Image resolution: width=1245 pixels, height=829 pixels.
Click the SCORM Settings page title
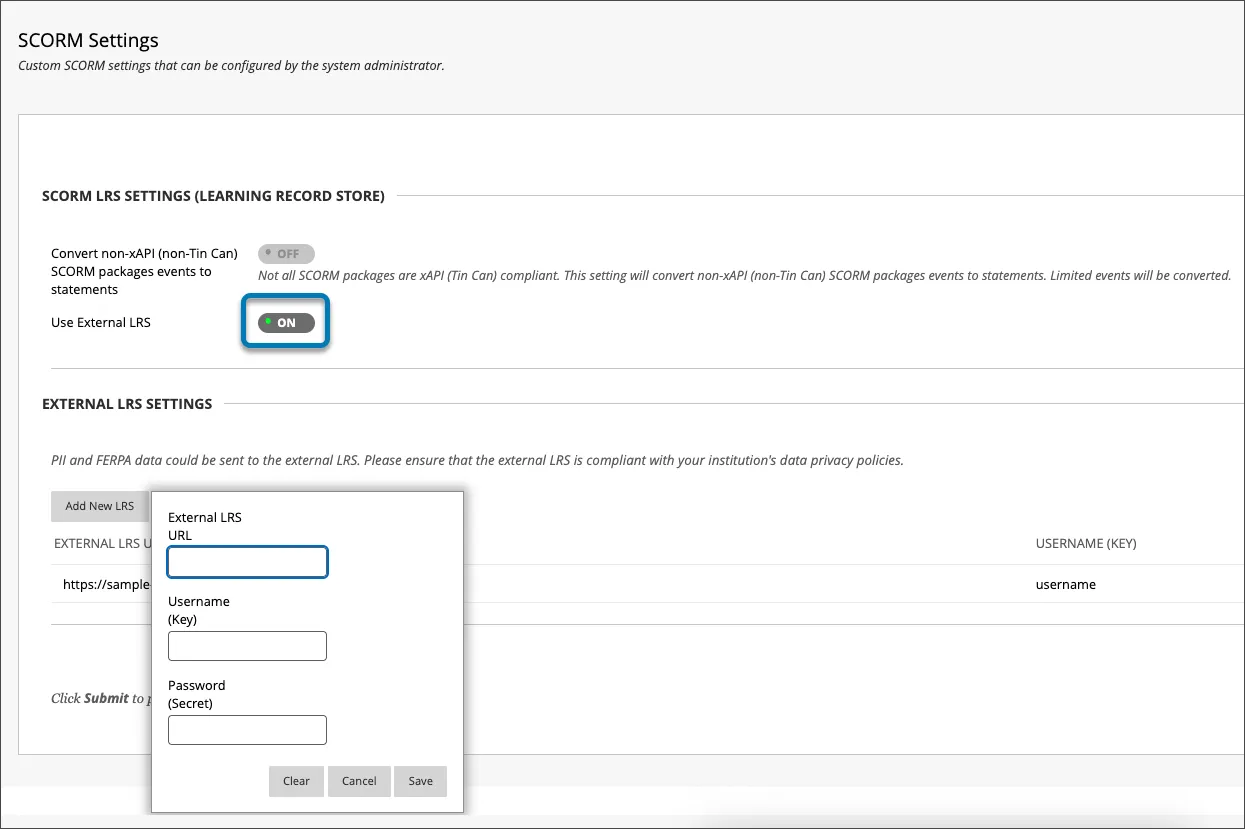click(88, 40)
